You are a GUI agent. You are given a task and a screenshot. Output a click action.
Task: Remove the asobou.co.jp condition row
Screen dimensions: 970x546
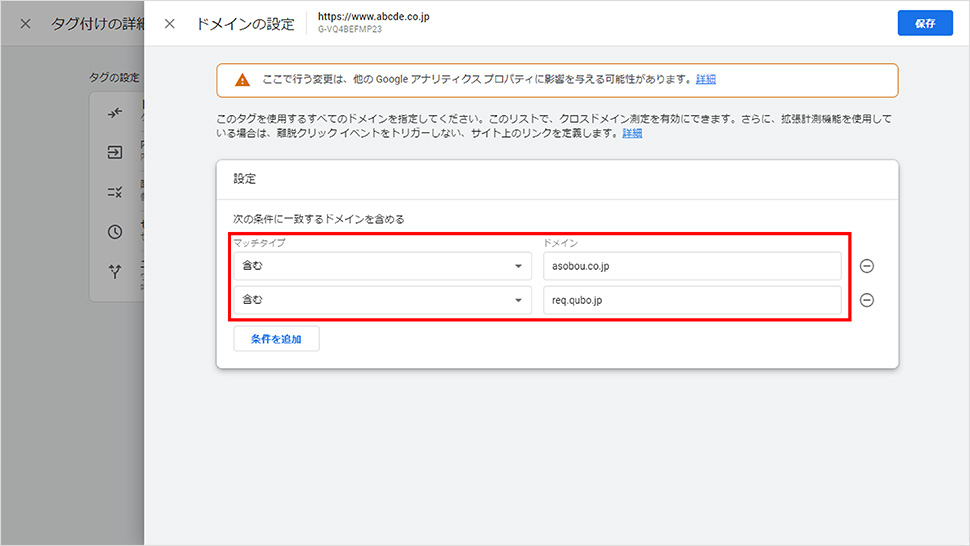click(x=867, y=266)
